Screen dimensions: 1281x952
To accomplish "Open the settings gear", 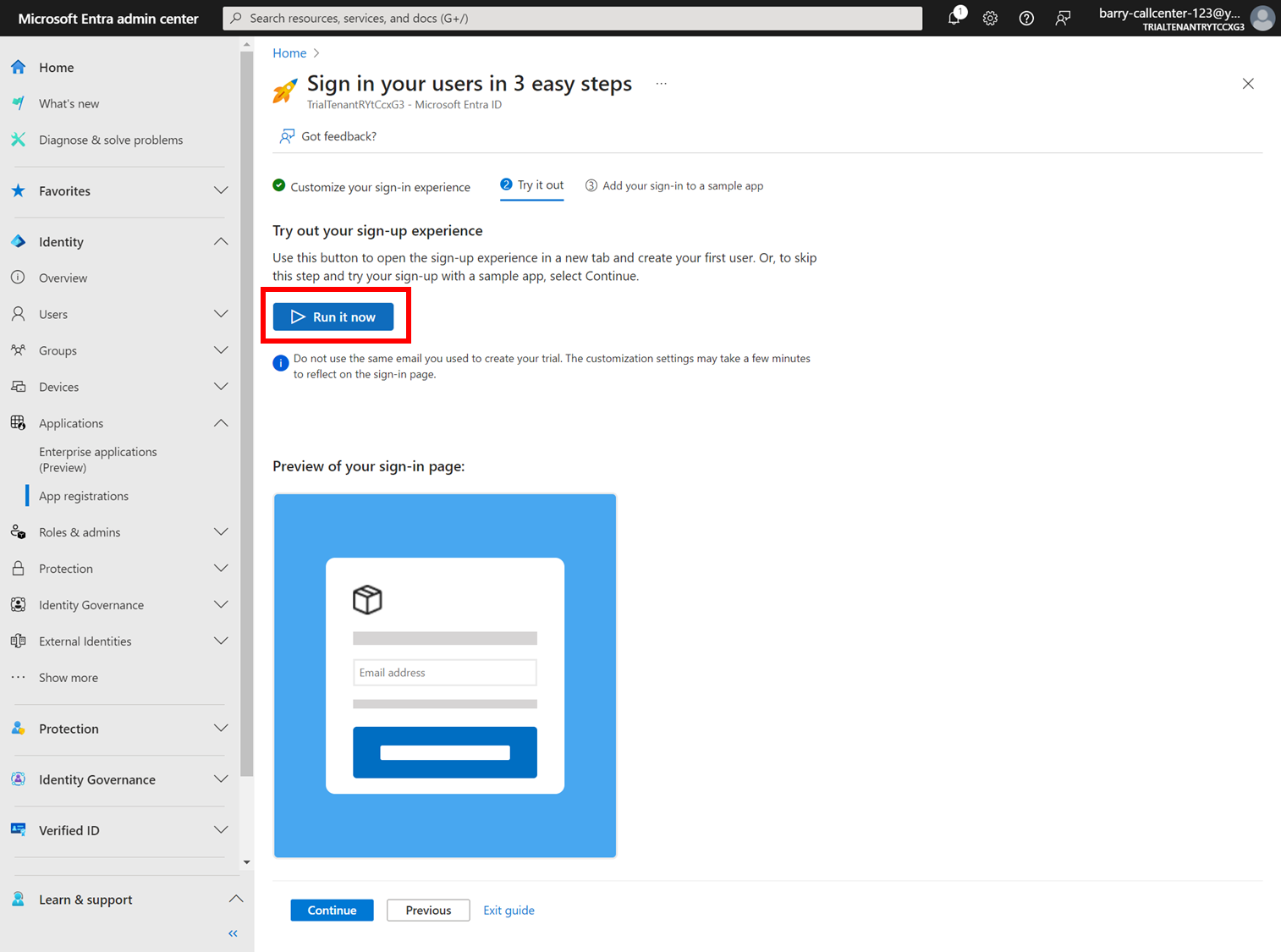I will 990,18.
